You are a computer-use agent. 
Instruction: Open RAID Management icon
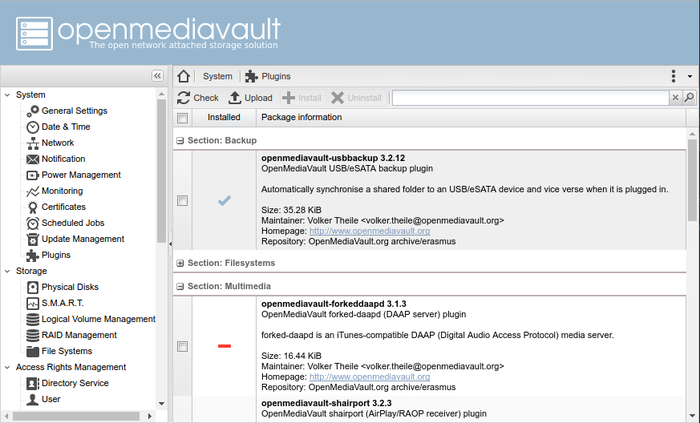pos(33,335)
